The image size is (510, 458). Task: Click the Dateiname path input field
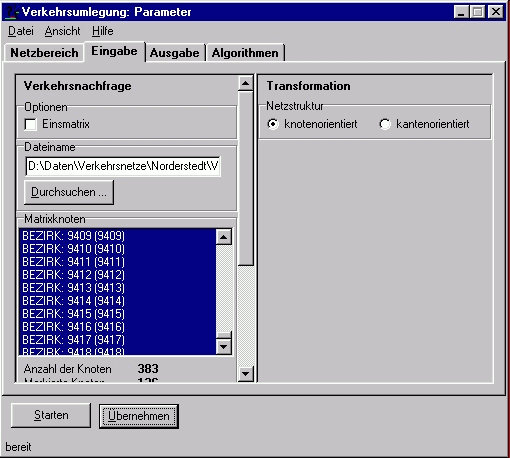[x=123, y=166]
